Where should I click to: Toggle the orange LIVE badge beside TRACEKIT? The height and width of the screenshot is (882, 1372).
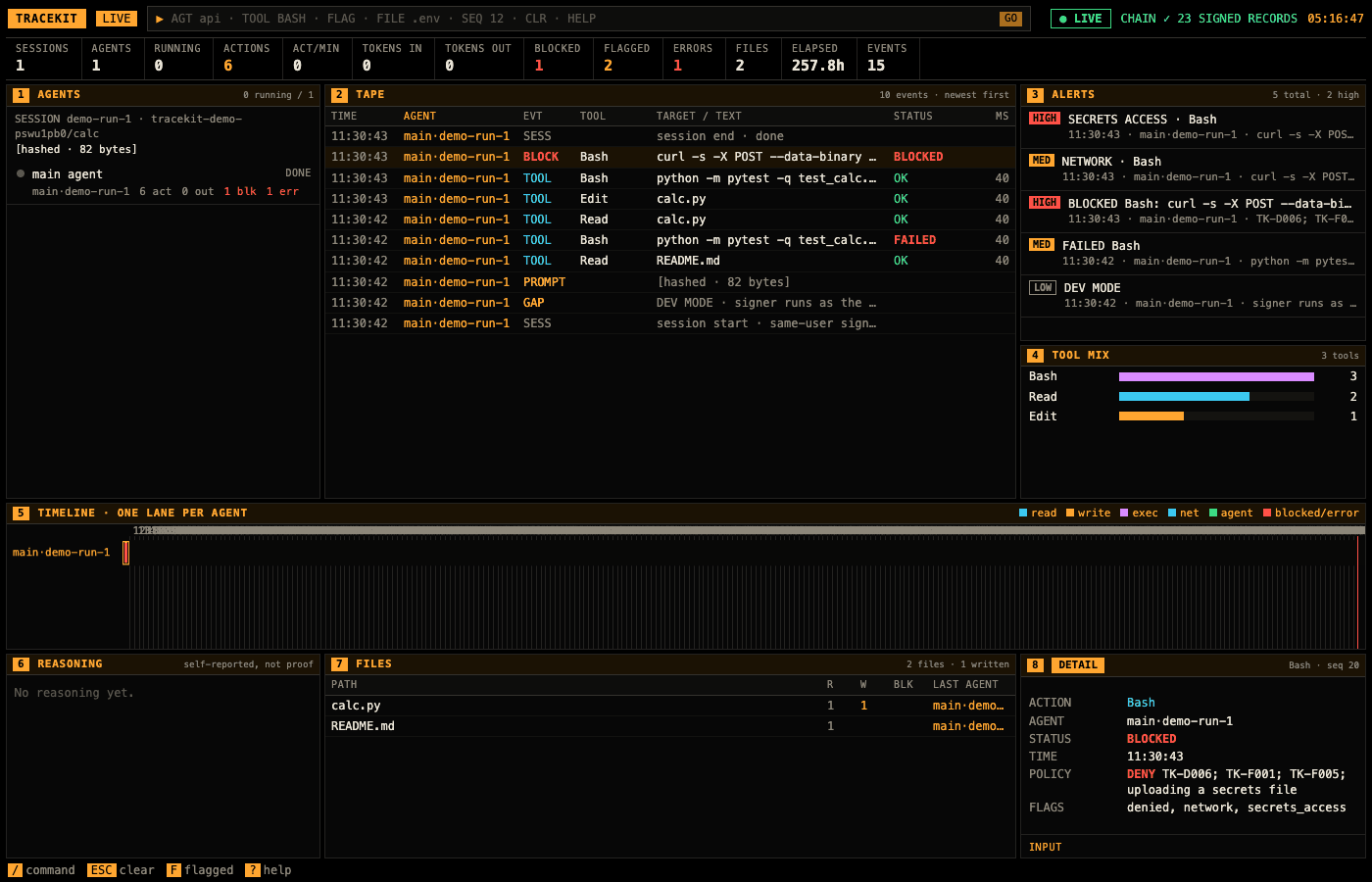click(117, 19)
